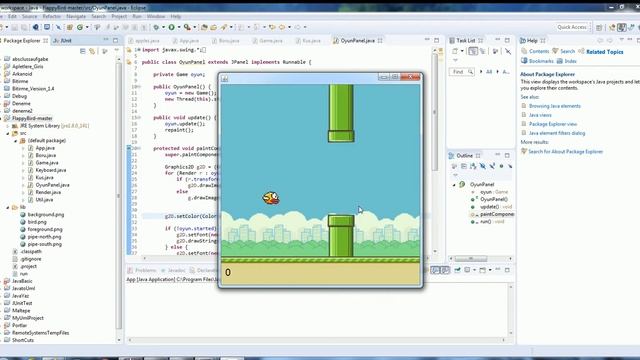Select Render.java in Package Explorer
640x360 pixels.
pos(48,192)
